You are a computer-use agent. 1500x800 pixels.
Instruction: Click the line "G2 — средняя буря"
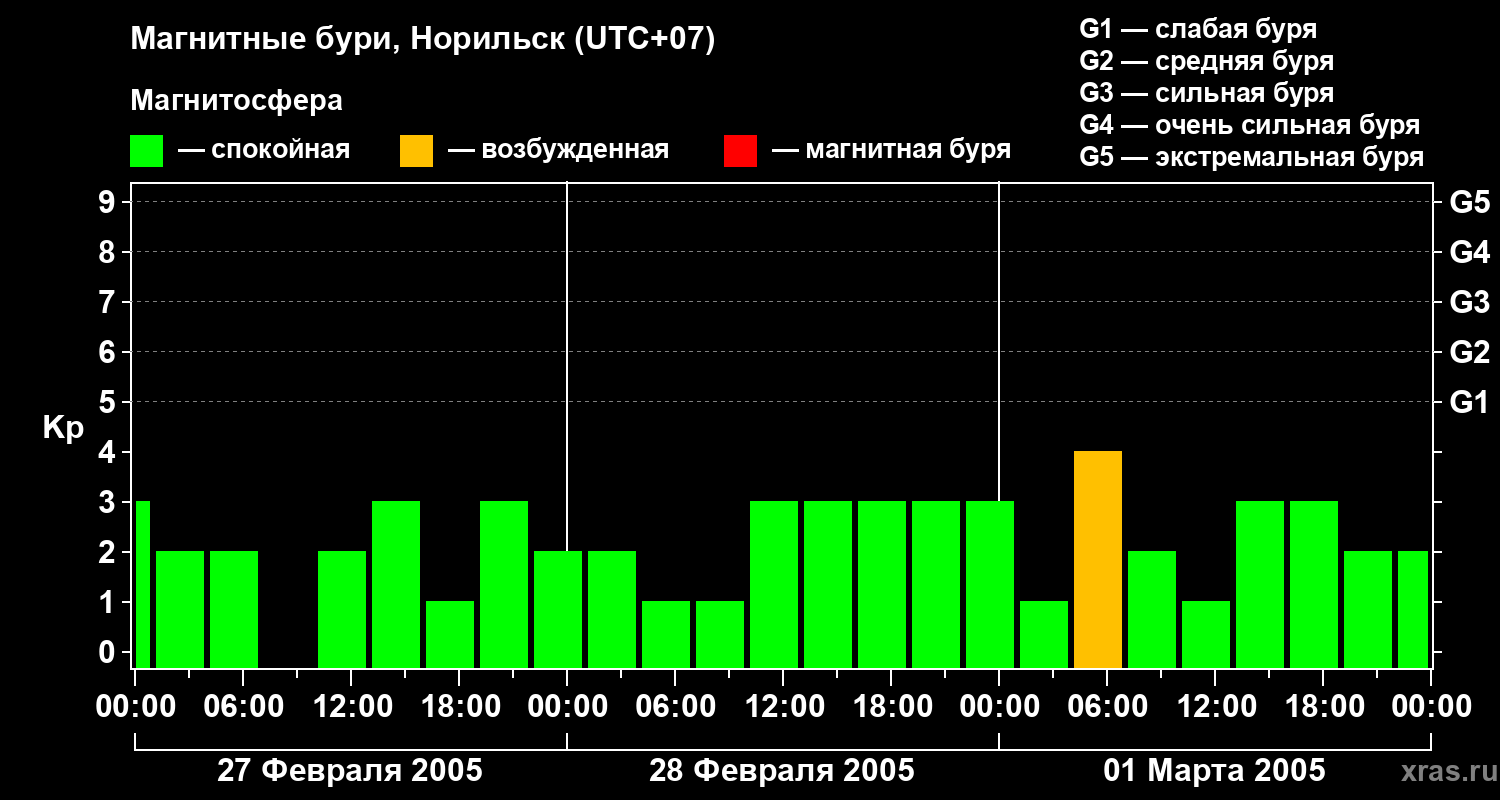pos(1206,61)
